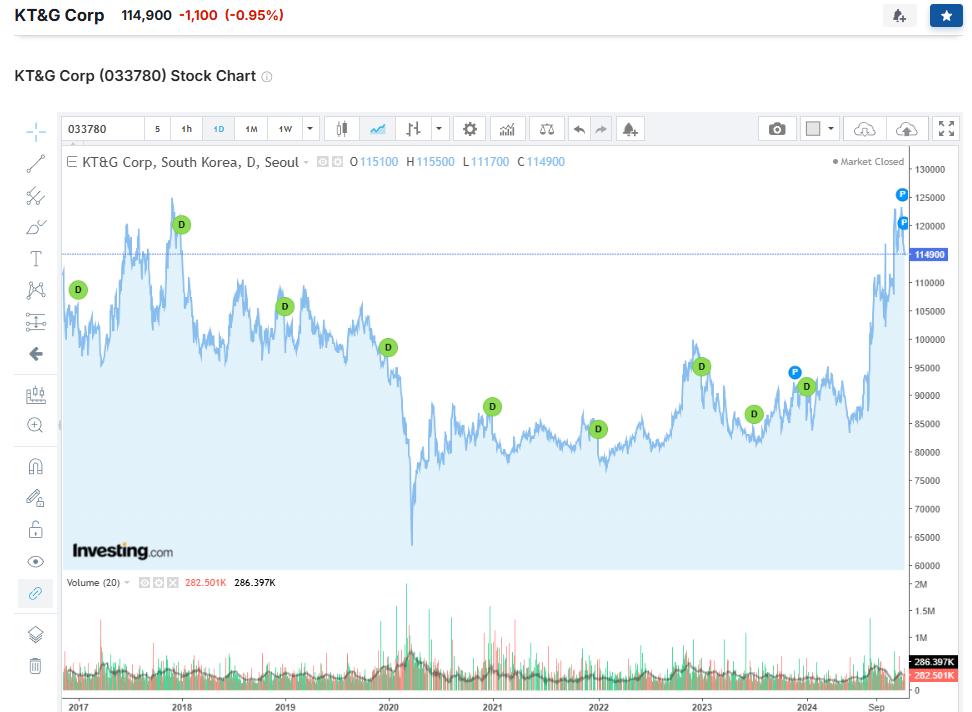972x712 pixels.
Task: Click the trash icon to remove drawings
Action: point(36,666)
